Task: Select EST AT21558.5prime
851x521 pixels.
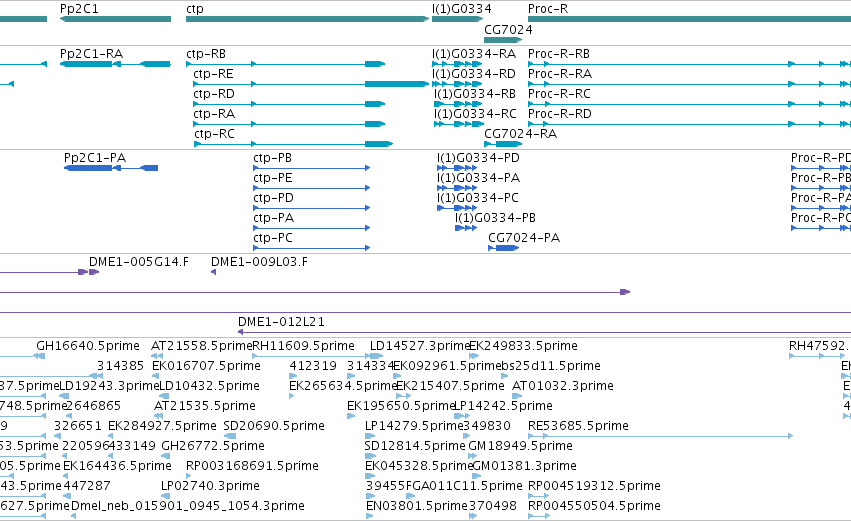Action: pyautogui.click(x=202, y=346)
